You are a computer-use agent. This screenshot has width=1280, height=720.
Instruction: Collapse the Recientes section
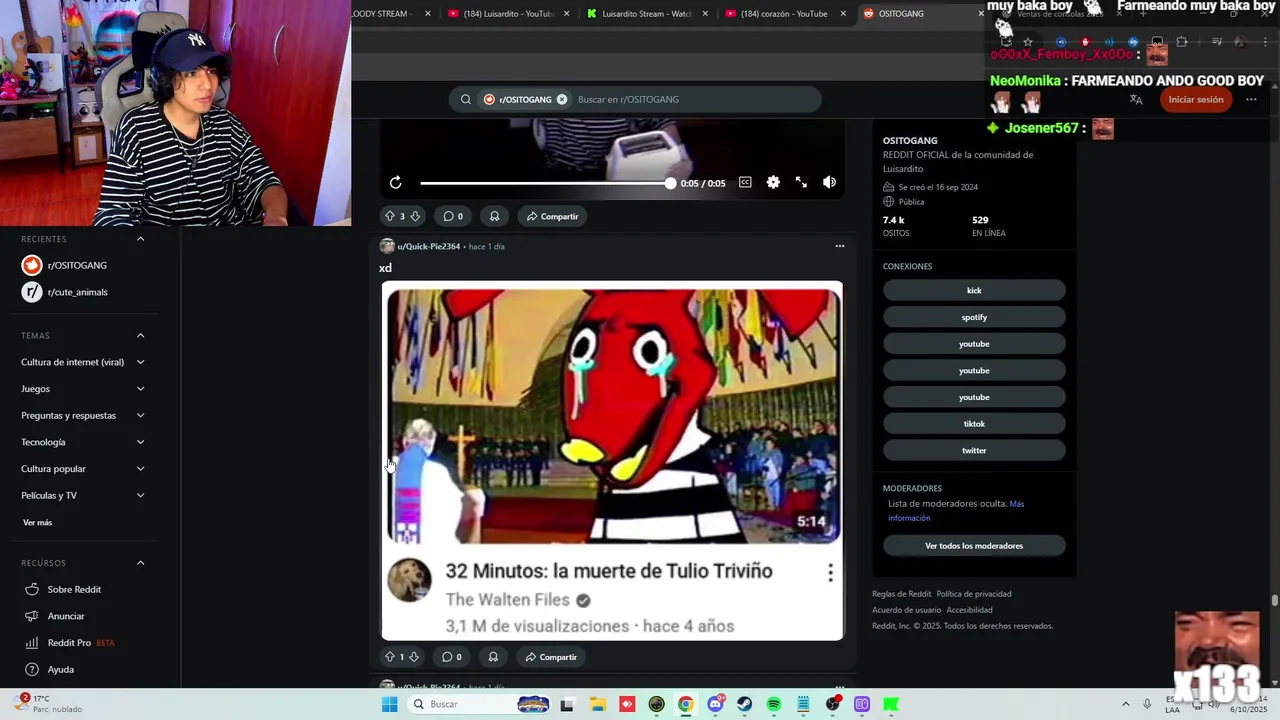pyautogui.click(x=140, y=239)
